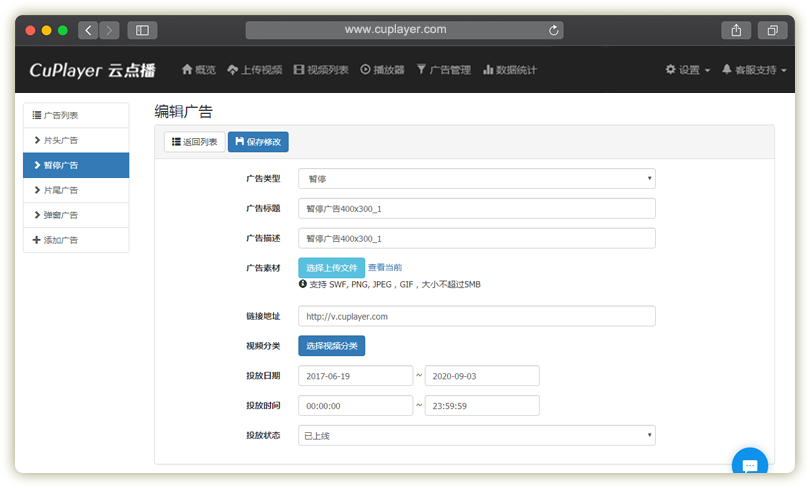Open the 广告类型 dropdown
The width and height of the screenshot is (810, 488).
click(476, 179)
